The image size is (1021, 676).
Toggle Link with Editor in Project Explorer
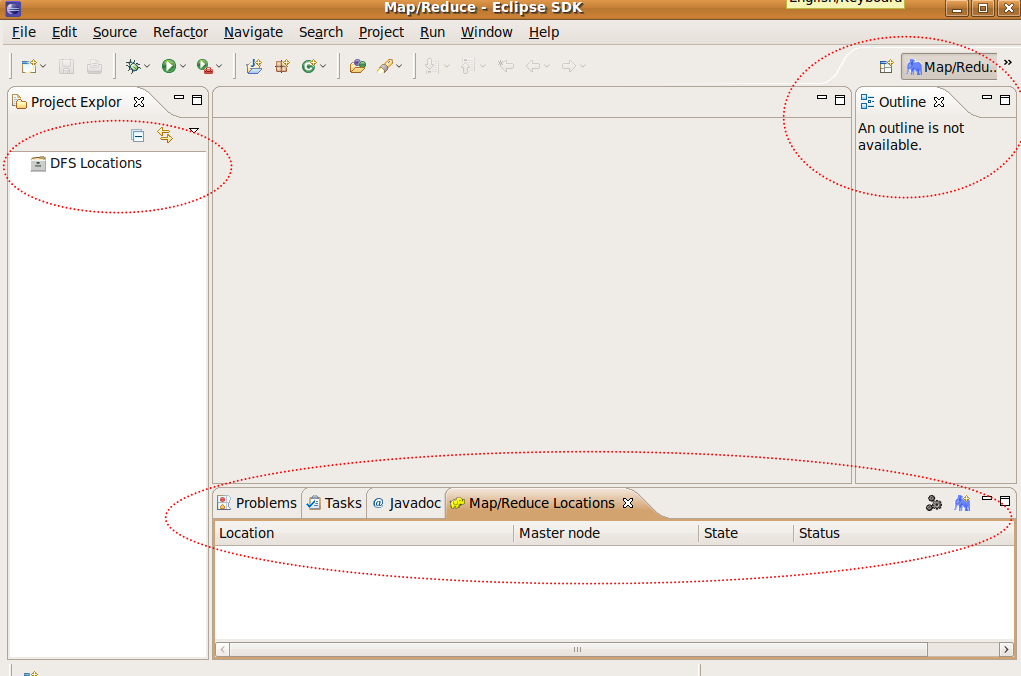(x=164, y=135)
